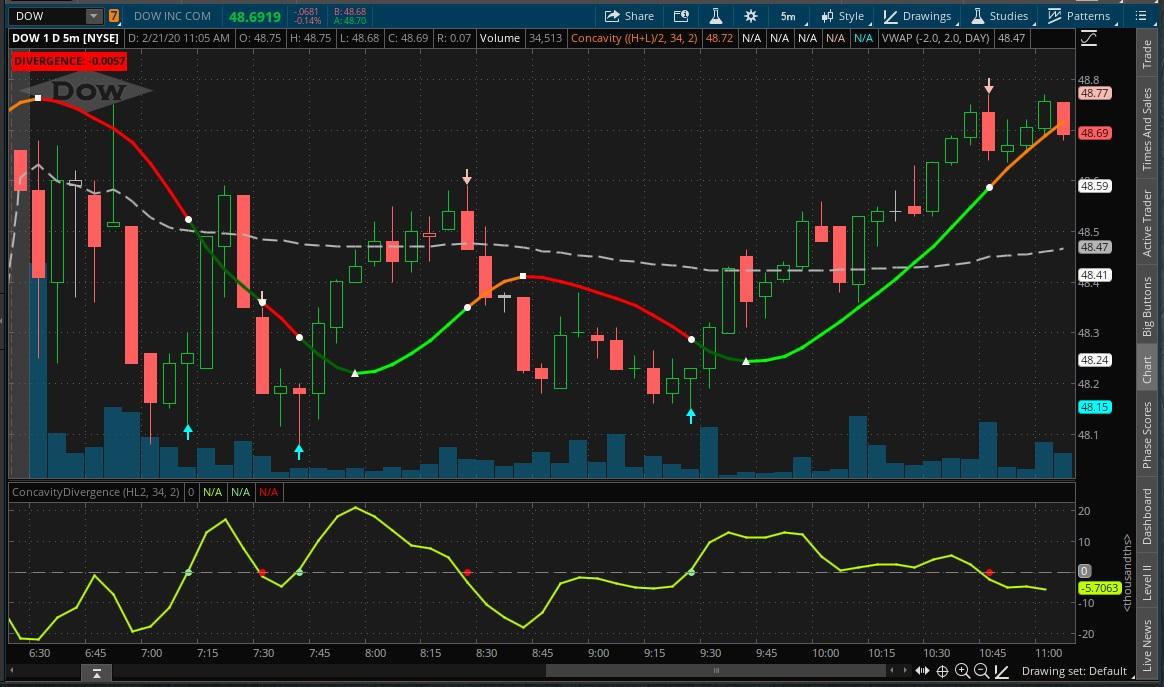Click the pink down arrow signal near 8:25
Image resolution: width=1164 pixels, height=687 pixels.
(467, 176)
